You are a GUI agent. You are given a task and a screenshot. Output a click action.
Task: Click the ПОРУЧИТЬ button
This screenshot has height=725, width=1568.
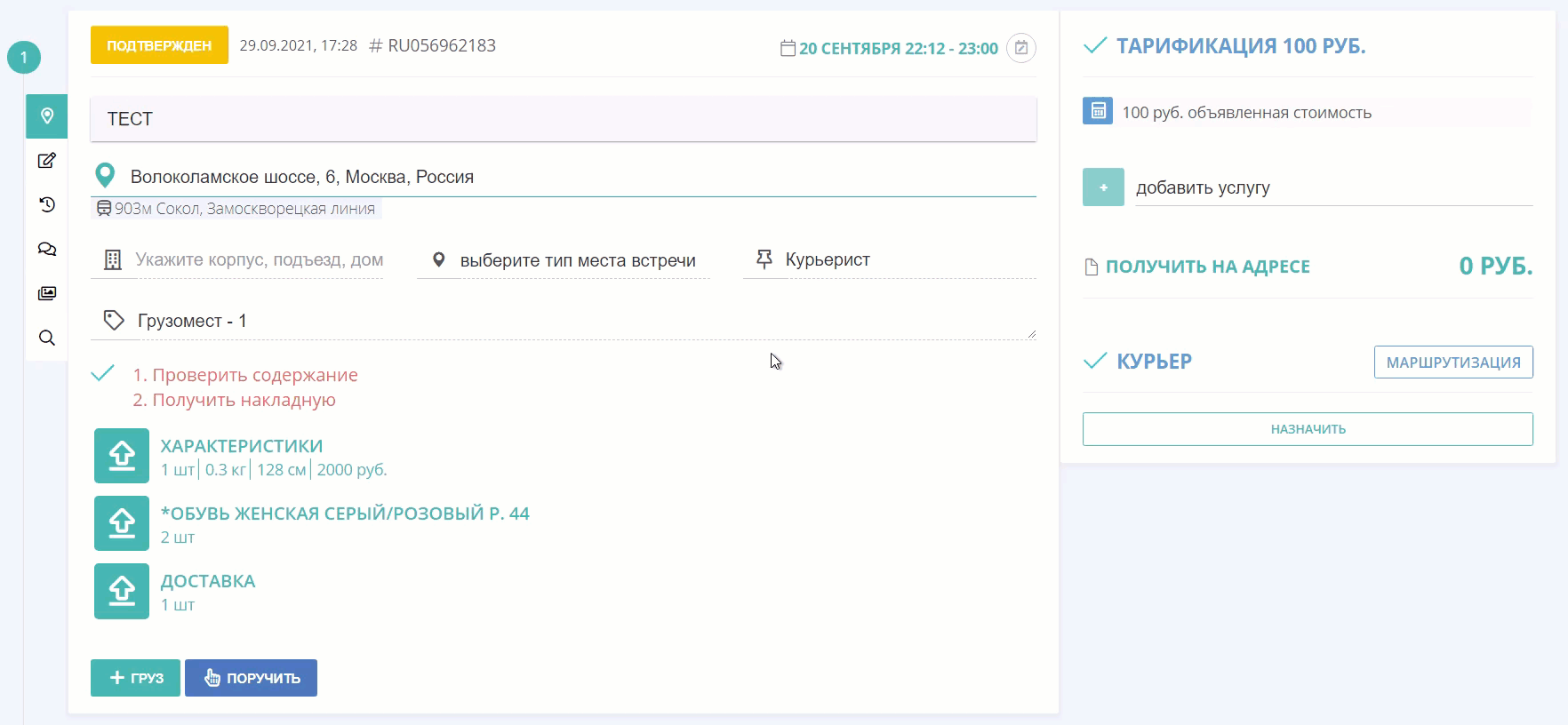coord(251,678)
